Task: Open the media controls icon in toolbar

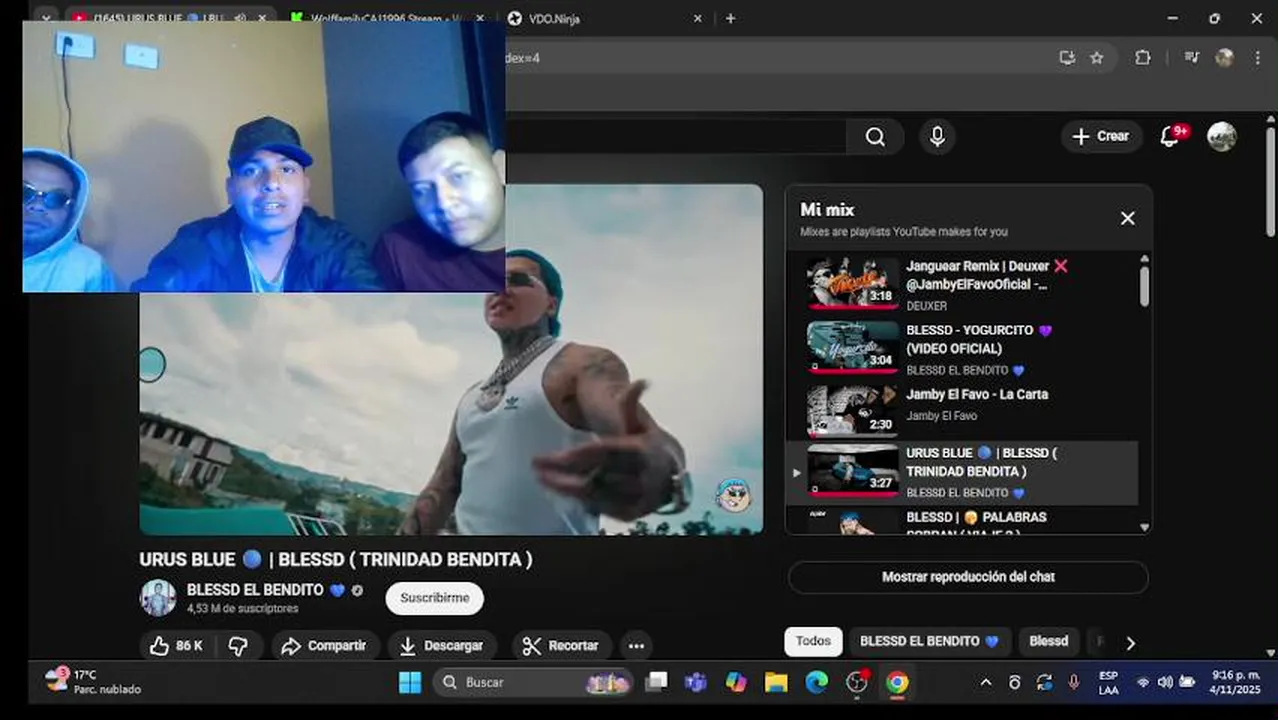Action: click(1191, 58)
